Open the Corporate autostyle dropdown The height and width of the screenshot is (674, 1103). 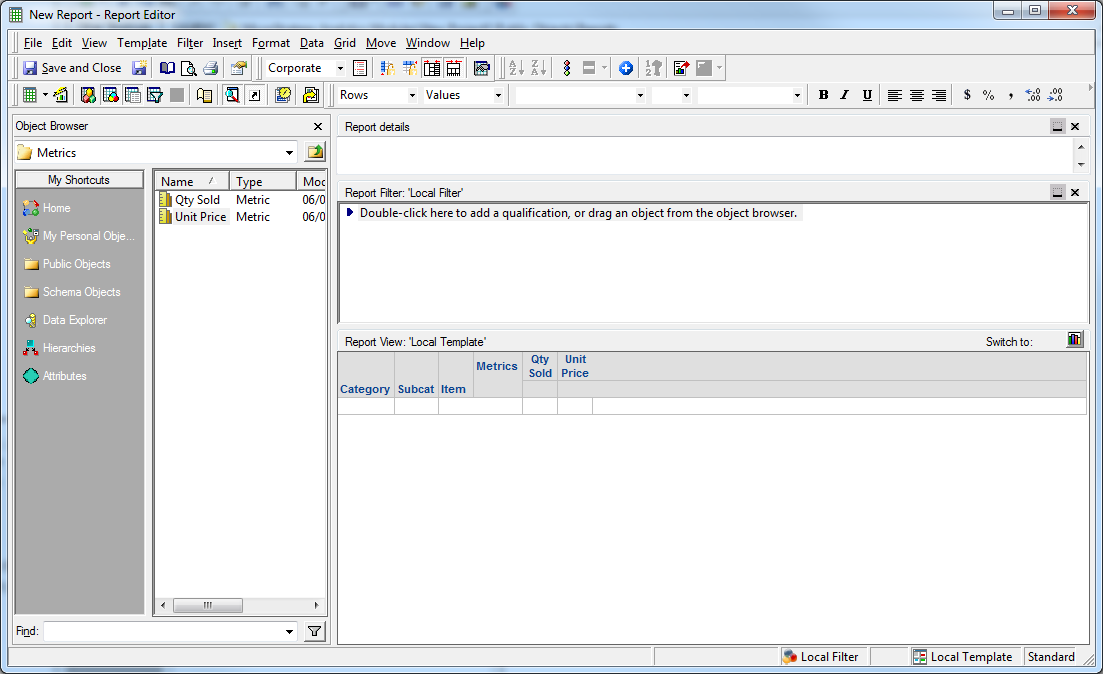(340, 68)
